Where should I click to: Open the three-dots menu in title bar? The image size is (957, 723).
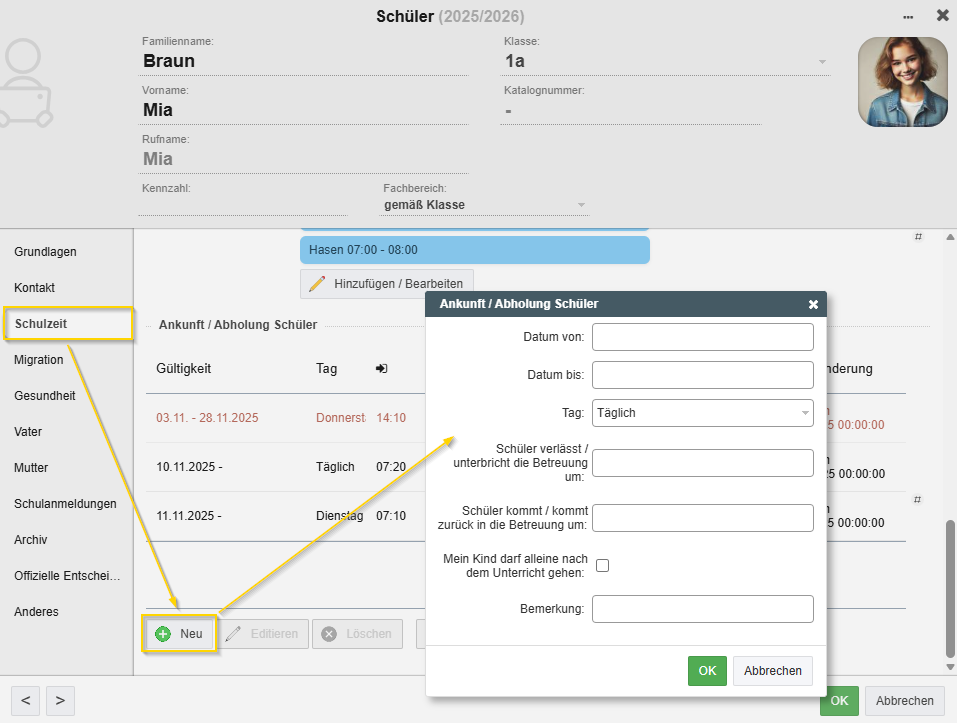pos(908,16)
